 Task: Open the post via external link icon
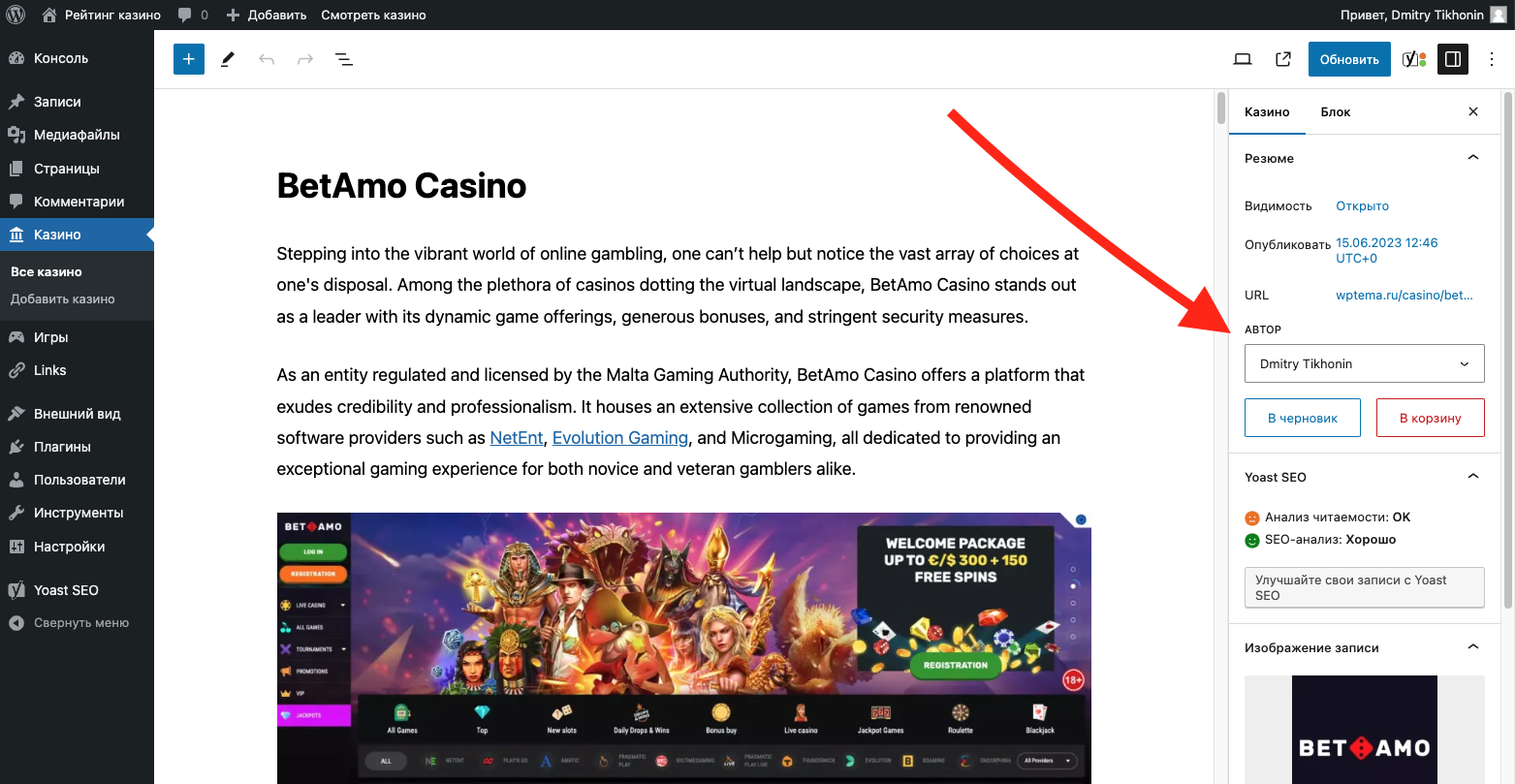(1283, 59)
